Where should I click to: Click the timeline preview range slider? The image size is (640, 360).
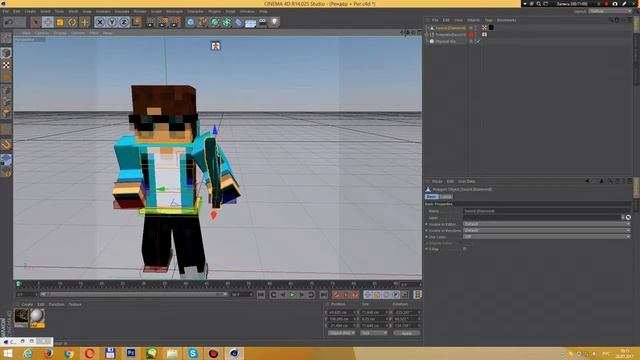[133, 294]
